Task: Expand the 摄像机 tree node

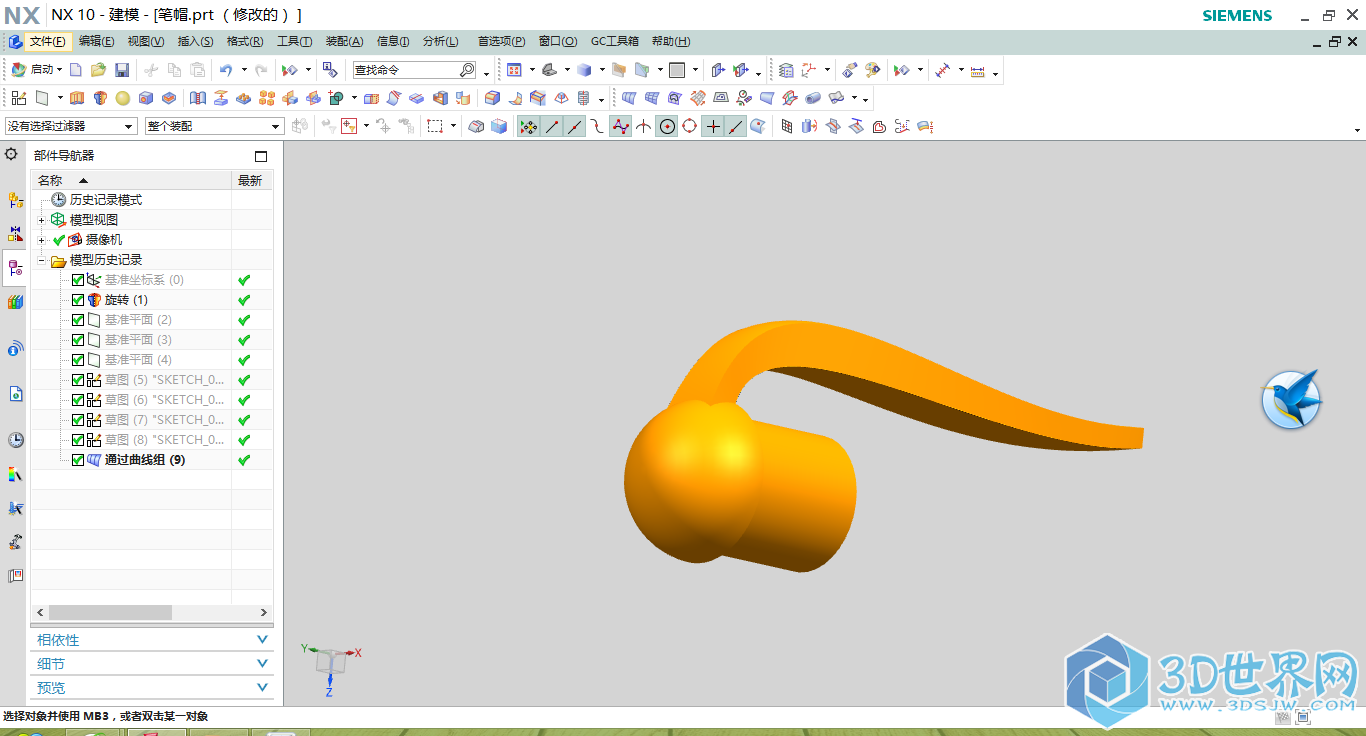Action: click(x=41, y=240)
